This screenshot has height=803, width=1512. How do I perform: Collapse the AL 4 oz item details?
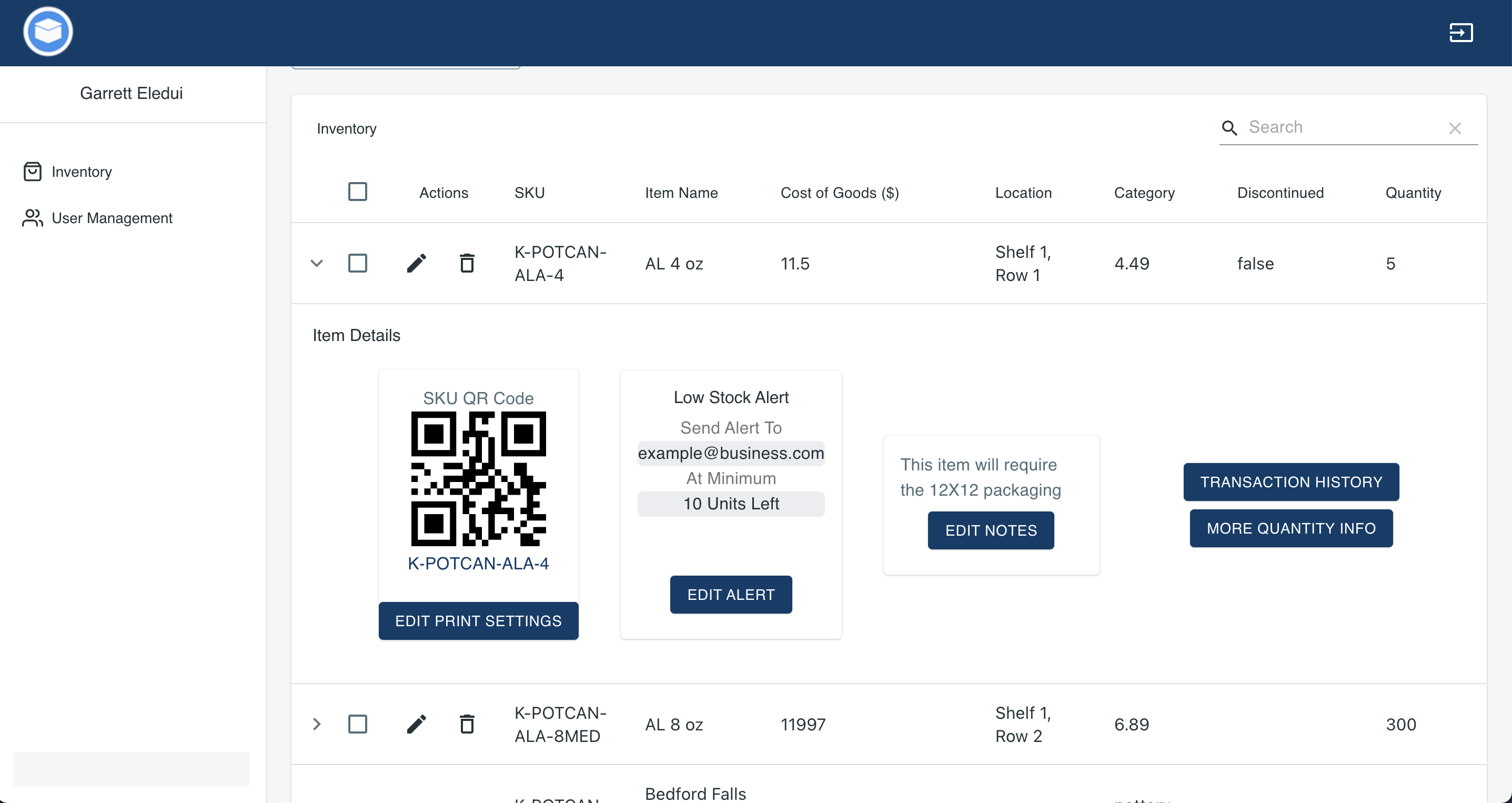click(x=317, y=263)
